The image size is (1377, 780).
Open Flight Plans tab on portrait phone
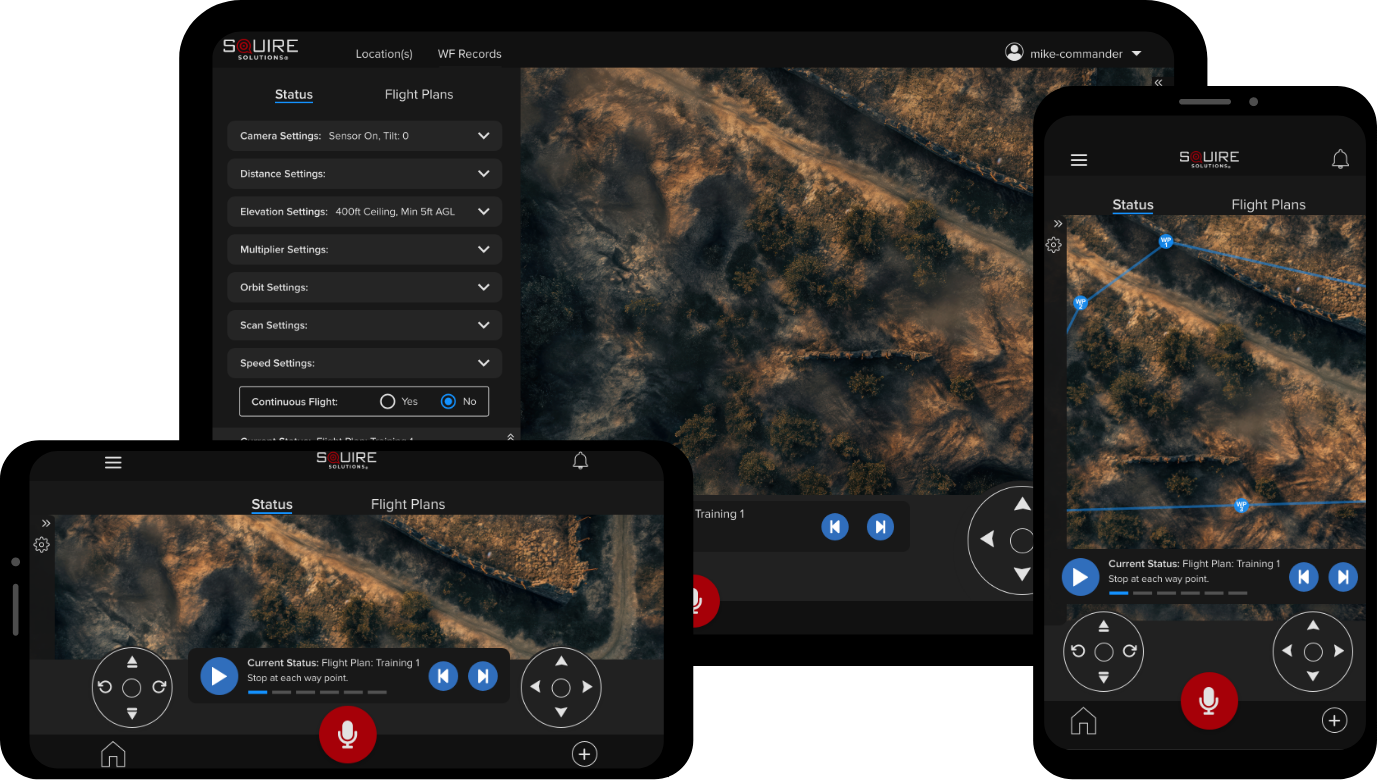(x=1268, y=205)
